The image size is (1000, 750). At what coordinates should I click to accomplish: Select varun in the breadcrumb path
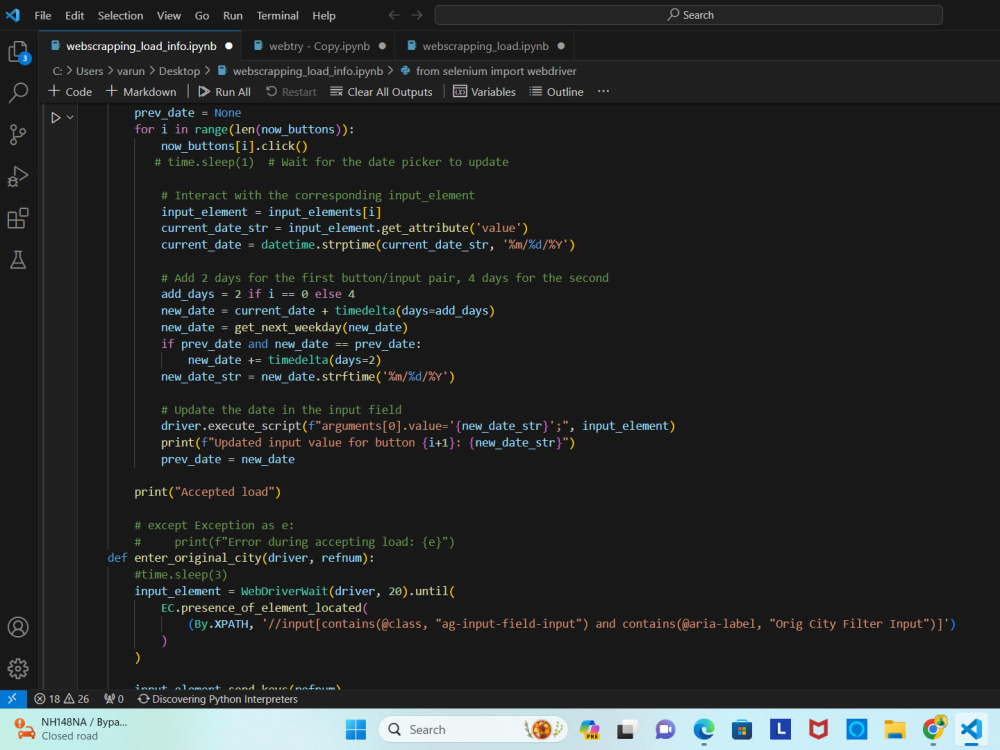(131, 71)
